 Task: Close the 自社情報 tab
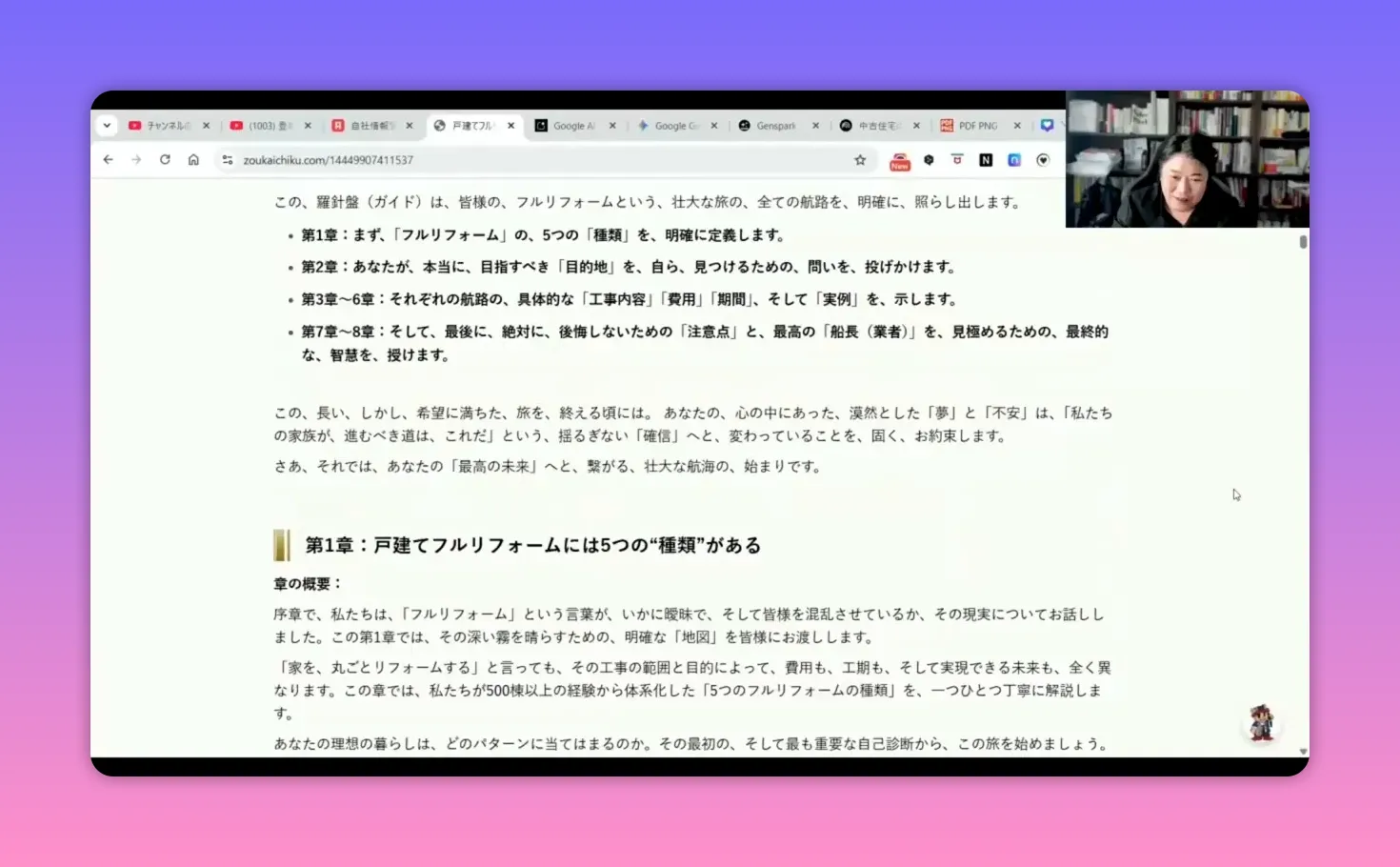click(x=410, y=125)
